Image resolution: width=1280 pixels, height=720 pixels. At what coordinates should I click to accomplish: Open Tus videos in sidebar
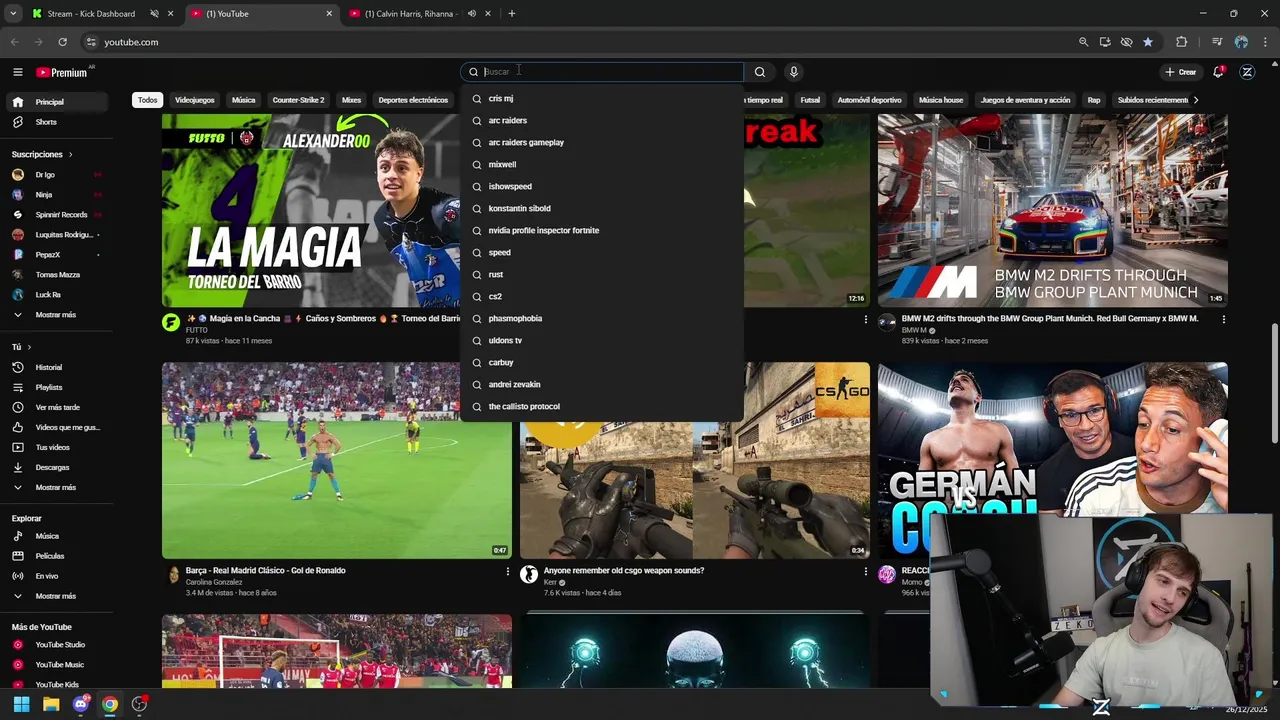[x=55, y=447]
